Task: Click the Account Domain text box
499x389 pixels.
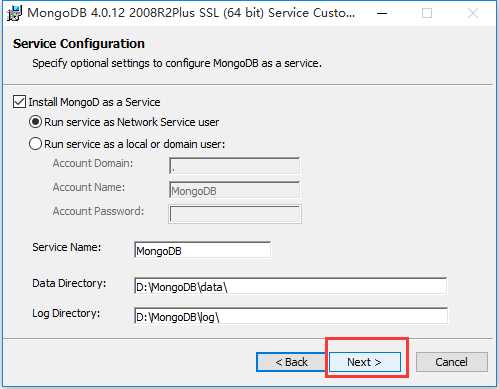Action: tap(235, 166)
